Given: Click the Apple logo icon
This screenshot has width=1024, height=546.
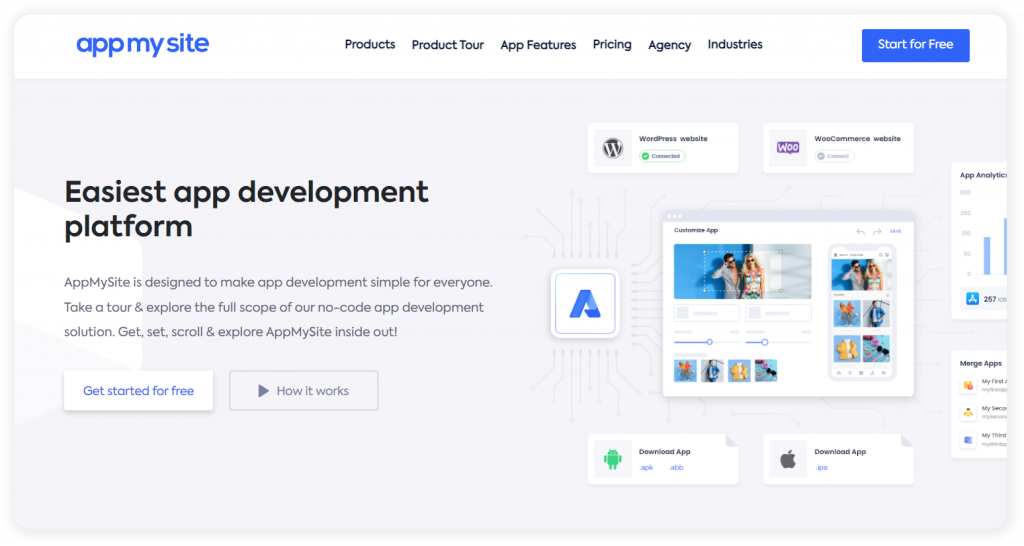Looking at the screenshot, I should pos(788,460).
